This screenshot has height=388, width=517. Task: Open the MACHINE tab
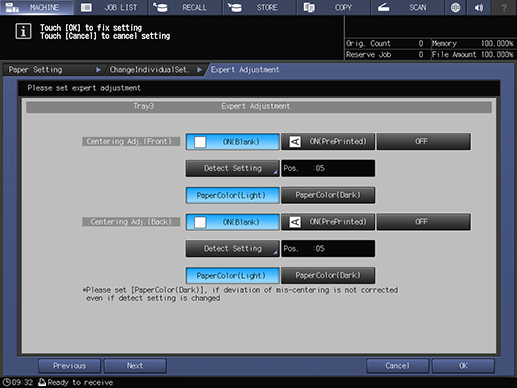[37, 7]
